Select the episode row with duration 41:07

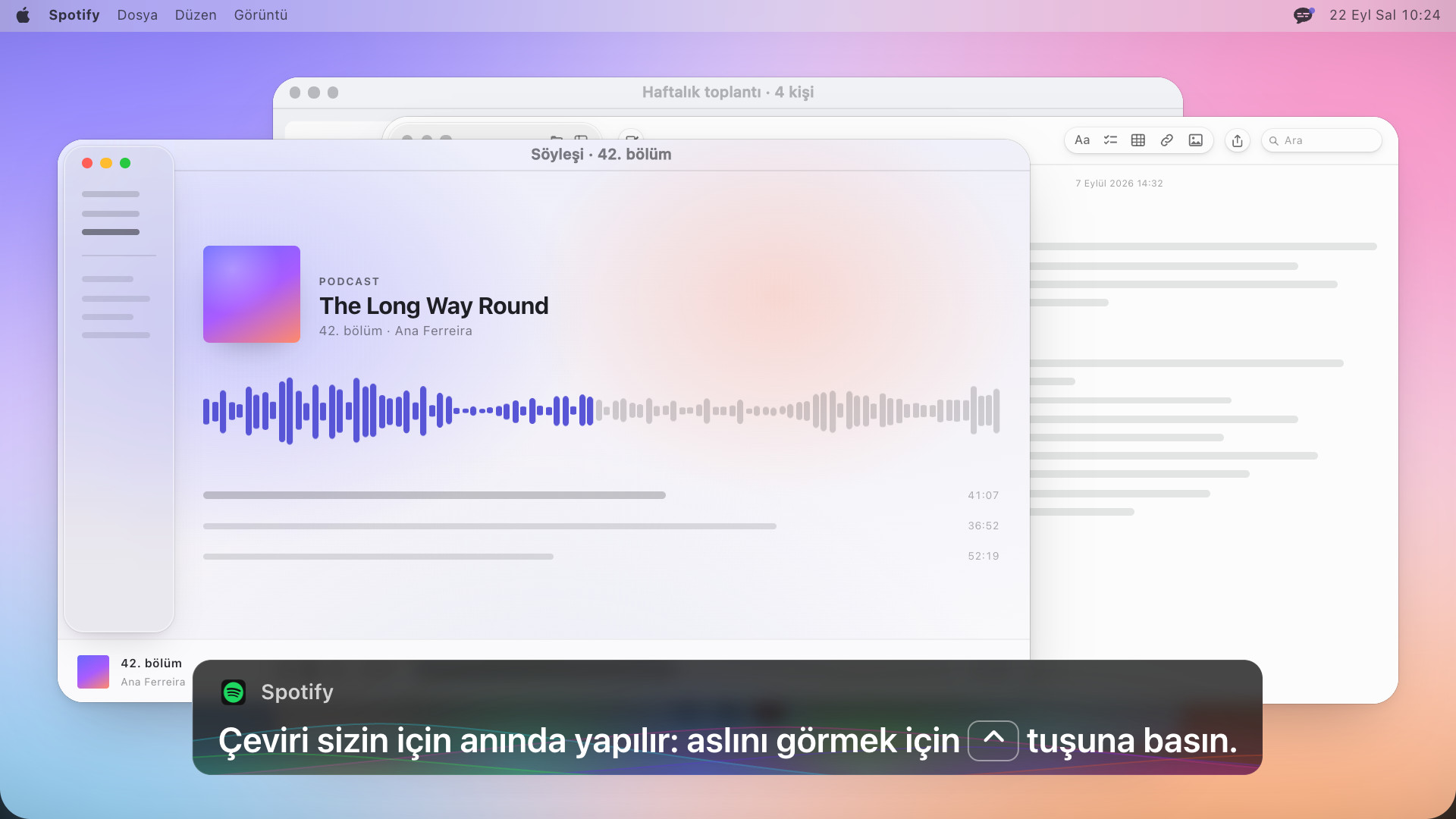point(601,495)
